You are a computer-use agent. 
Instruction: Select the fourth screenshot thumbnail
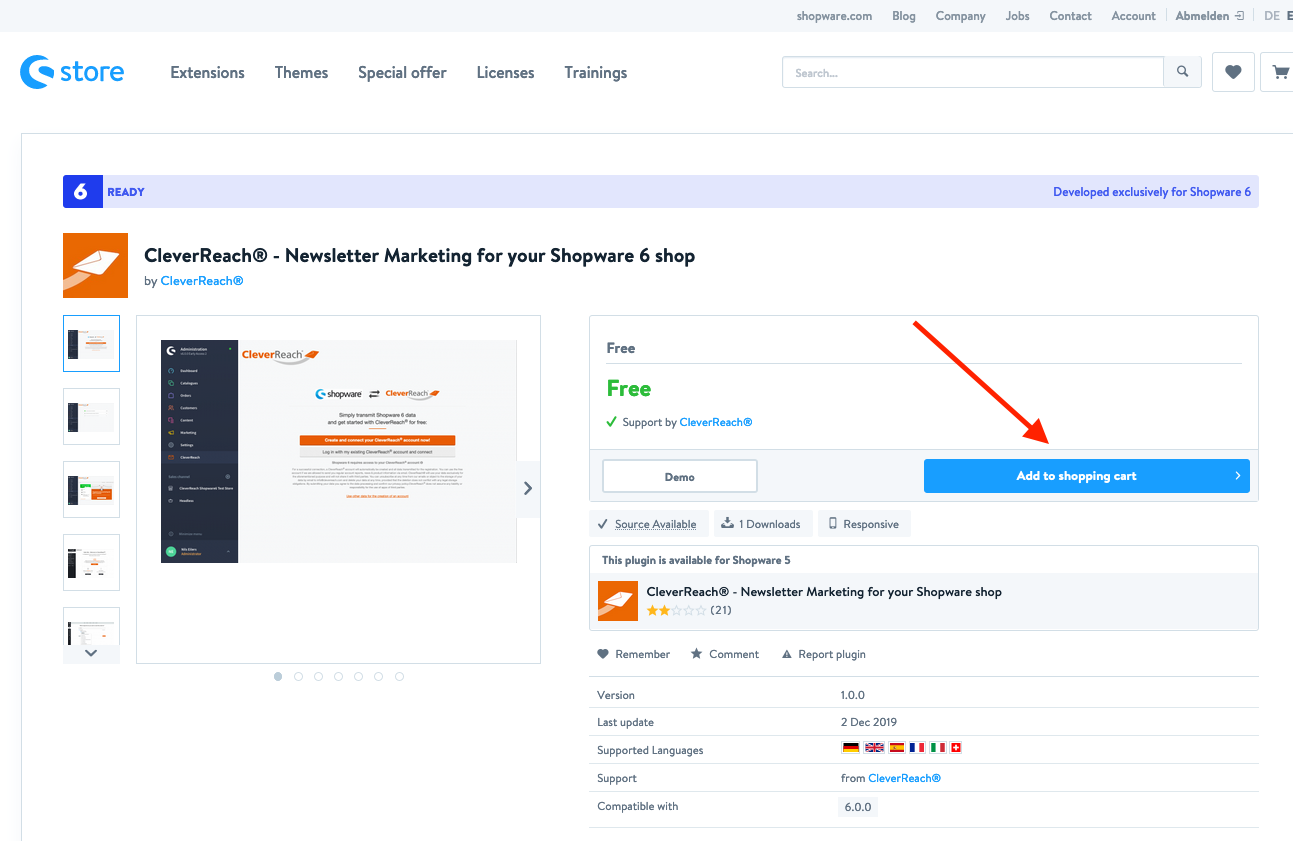pos(91,562)
